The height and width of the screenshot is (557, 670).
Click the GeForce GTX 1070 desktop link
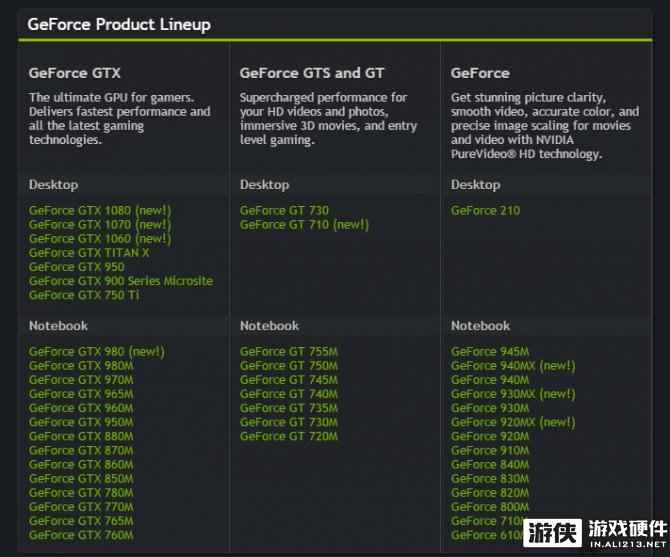[99, 225]
